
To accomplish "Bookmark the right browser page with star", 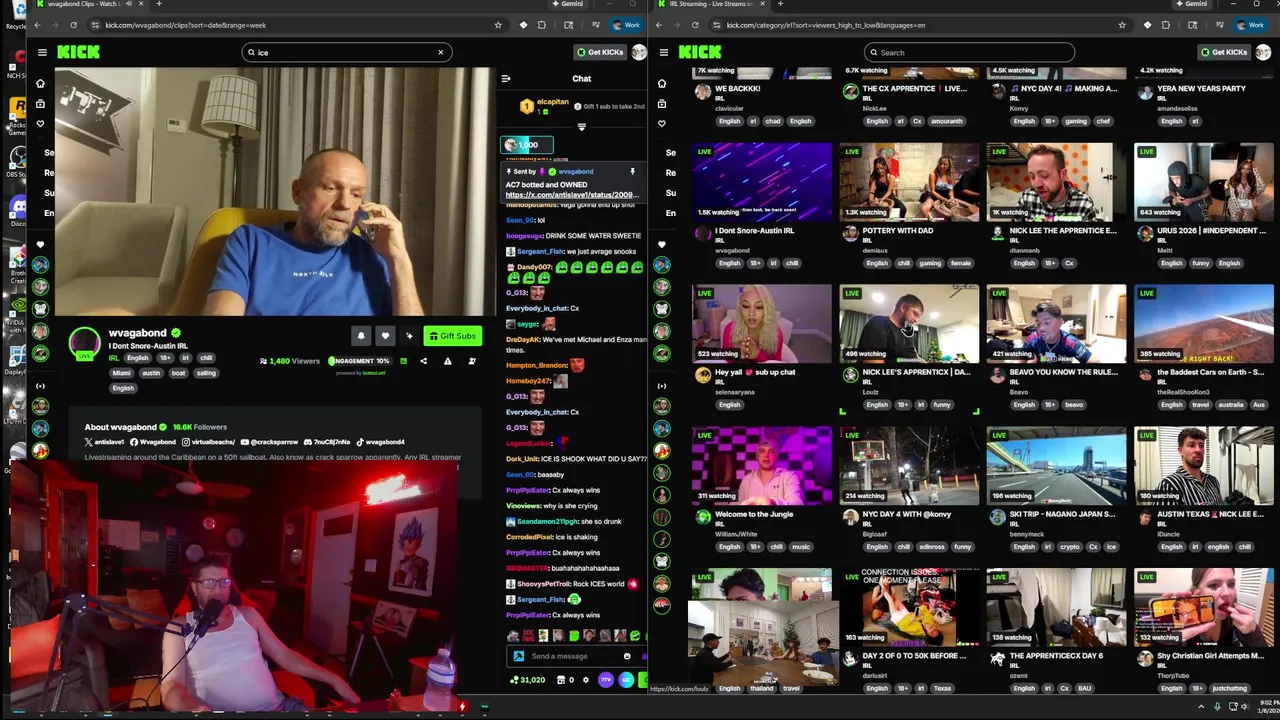I will [x=1122, y=25].
